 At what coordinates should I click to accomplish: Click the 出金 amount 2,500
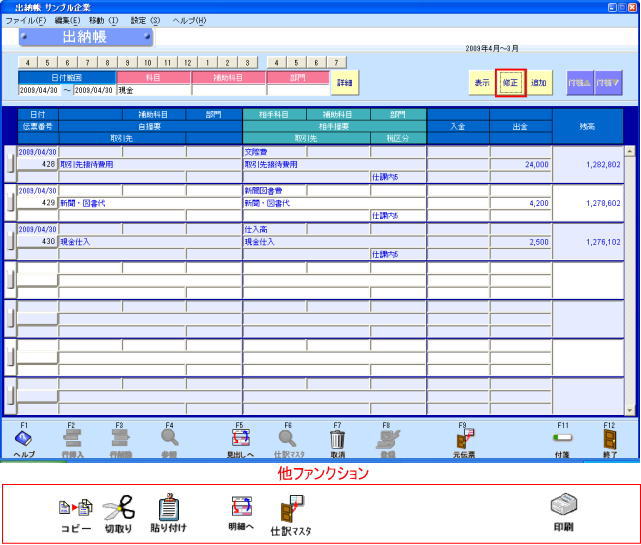point(539,242)
